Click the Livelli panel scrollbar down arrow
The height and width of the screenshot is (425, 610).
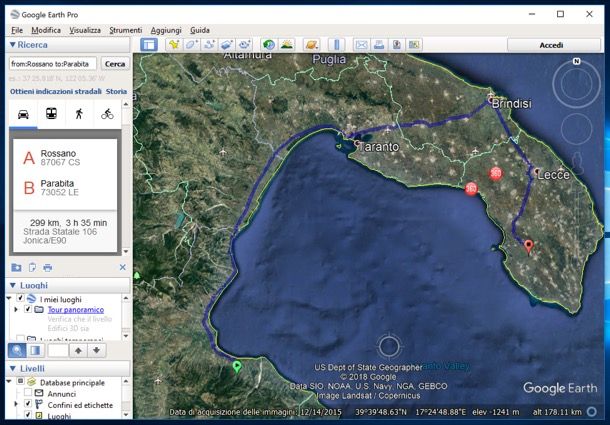(x=126, y=414)
